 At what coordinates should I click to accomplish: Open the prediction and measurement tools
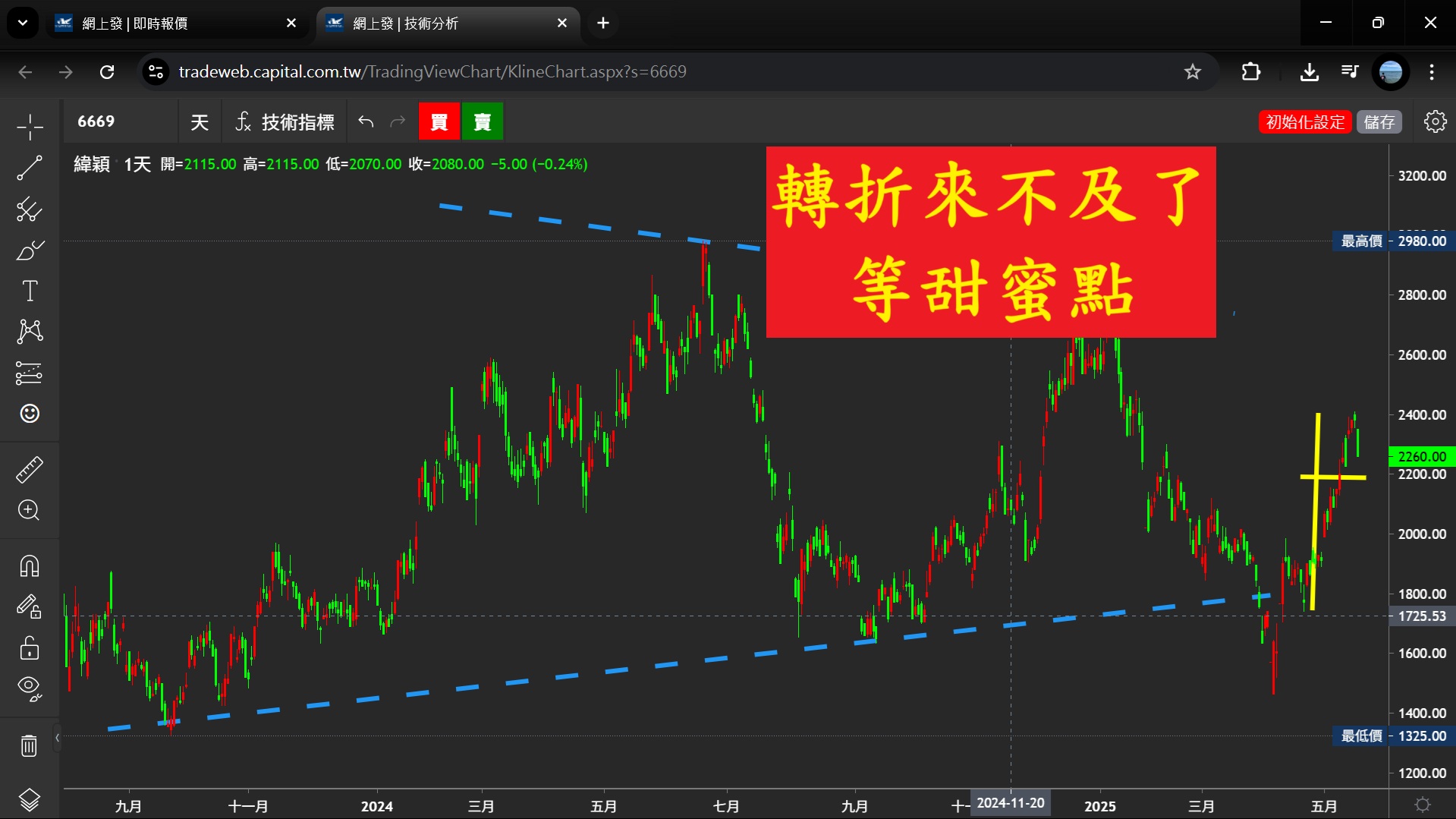click(x=30, y=373)
